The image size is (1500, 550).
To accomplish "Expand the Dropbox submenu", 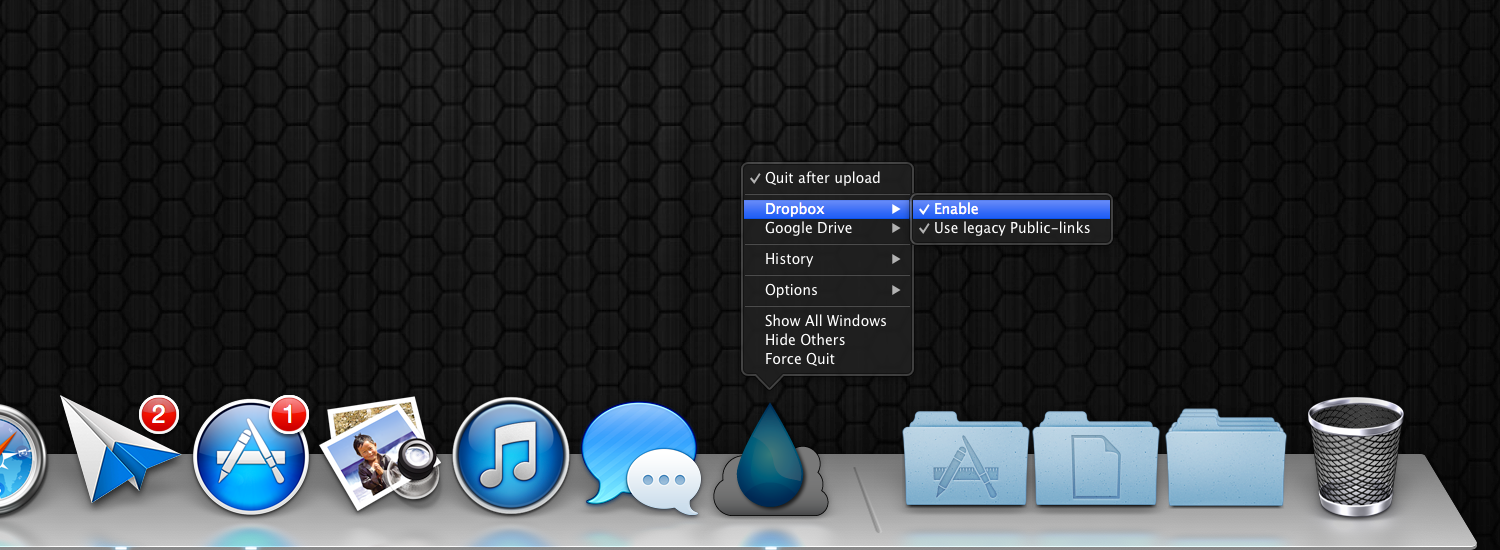I will (827, 209).
